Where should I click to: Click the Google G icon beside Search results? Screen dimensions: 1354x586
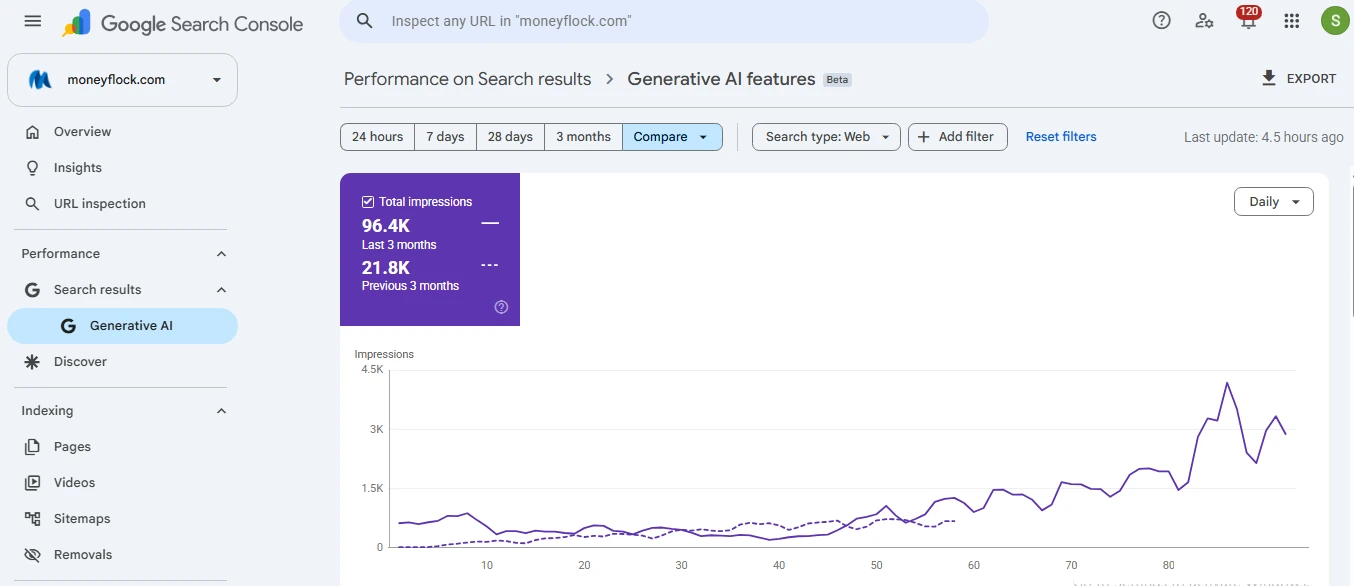[33, 290]
